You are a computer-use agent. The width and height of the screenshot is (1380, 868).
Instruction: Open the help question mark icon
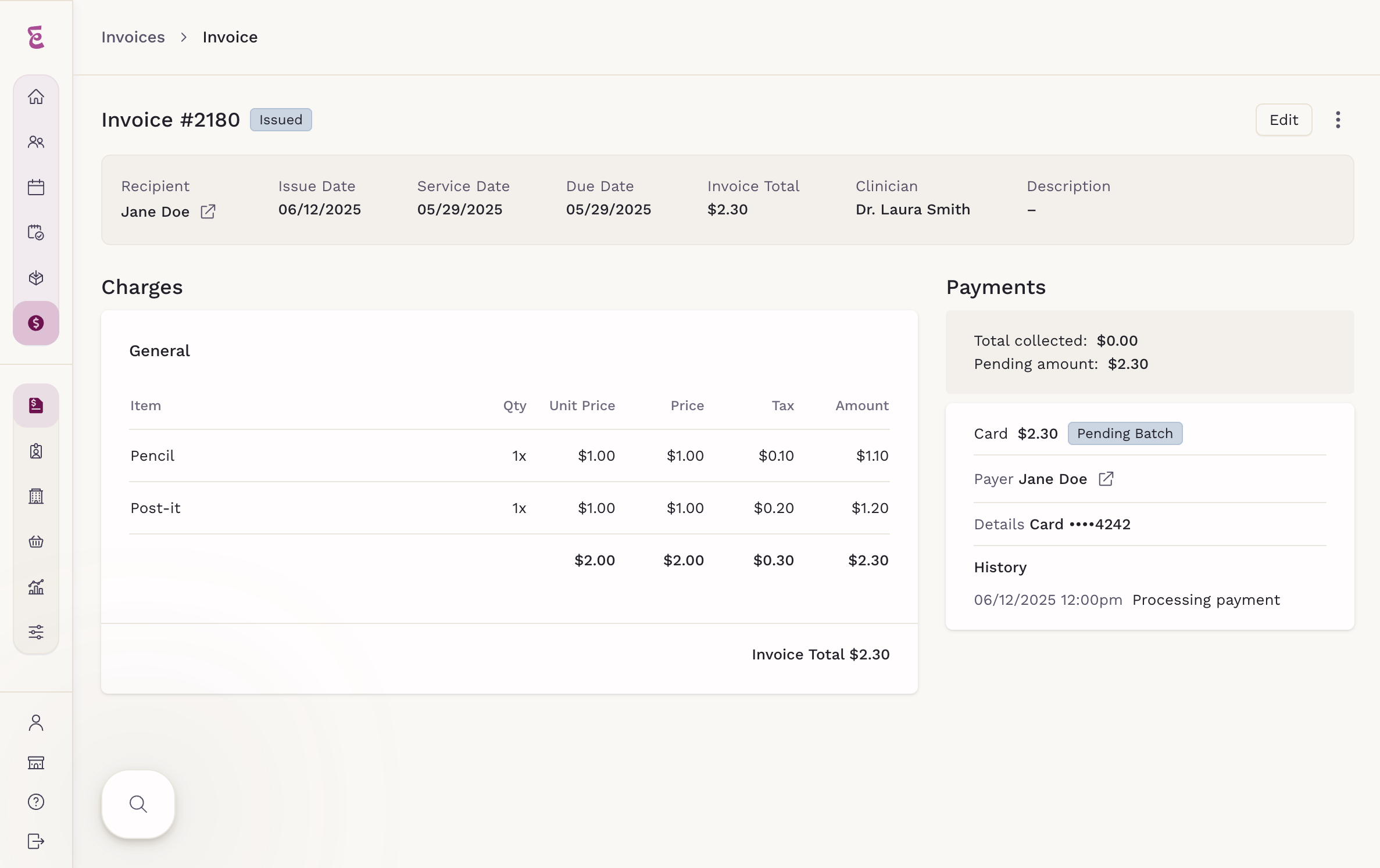(x=36, y=802)
